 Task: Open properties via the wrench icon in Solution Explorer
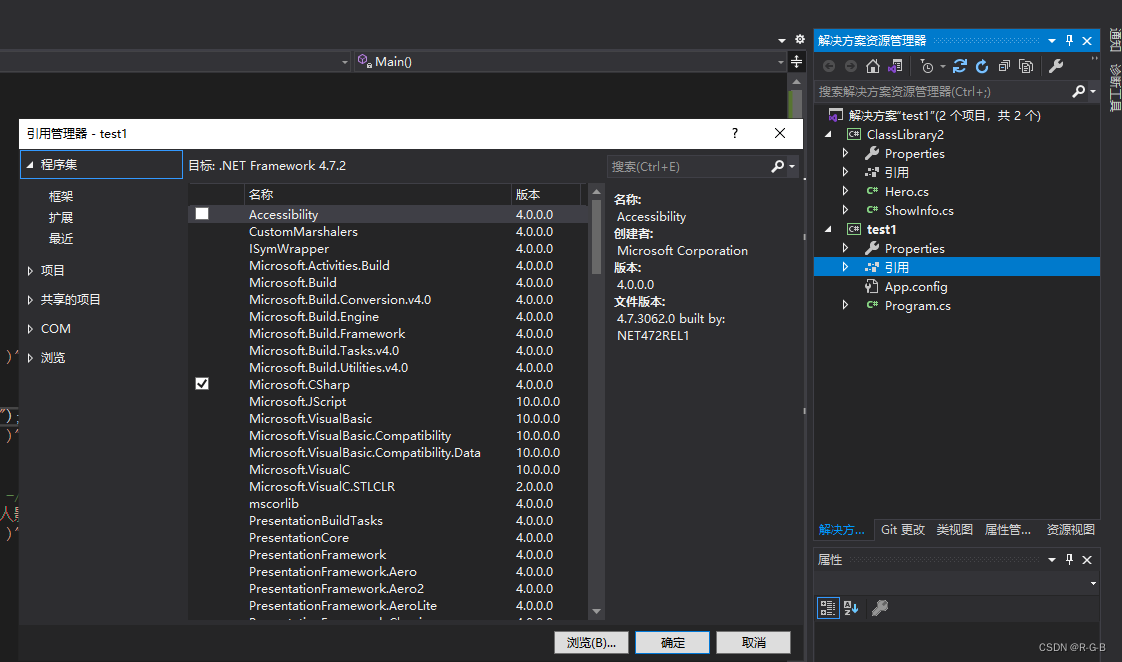click(x=1056, y=67)
